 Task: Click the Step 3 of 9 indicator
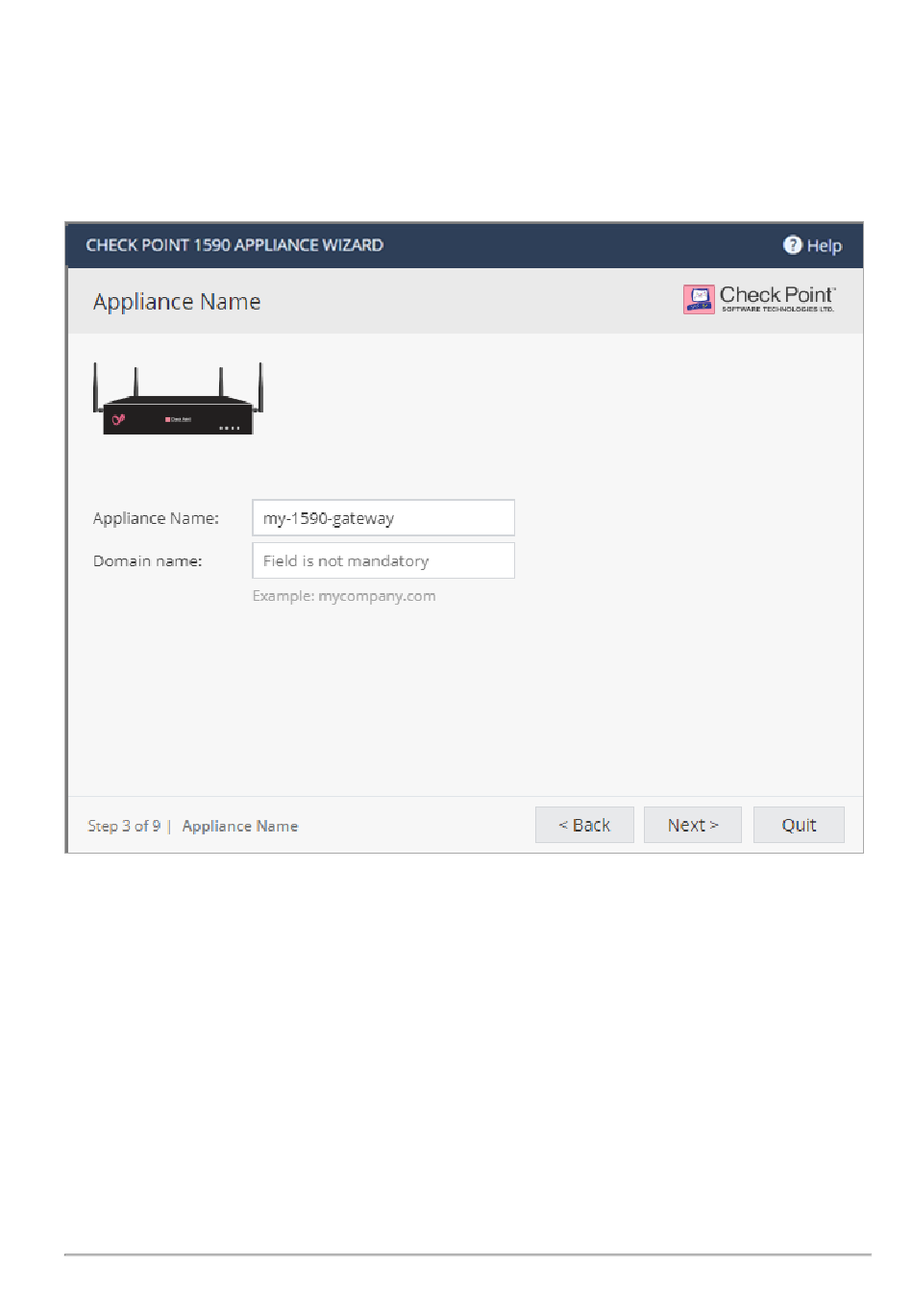click(124, 826)
